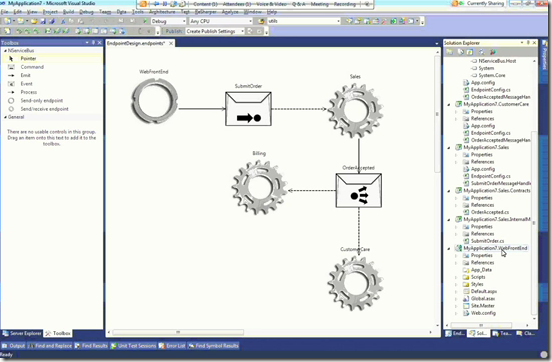Select Default.aspx file

point(484,292)
